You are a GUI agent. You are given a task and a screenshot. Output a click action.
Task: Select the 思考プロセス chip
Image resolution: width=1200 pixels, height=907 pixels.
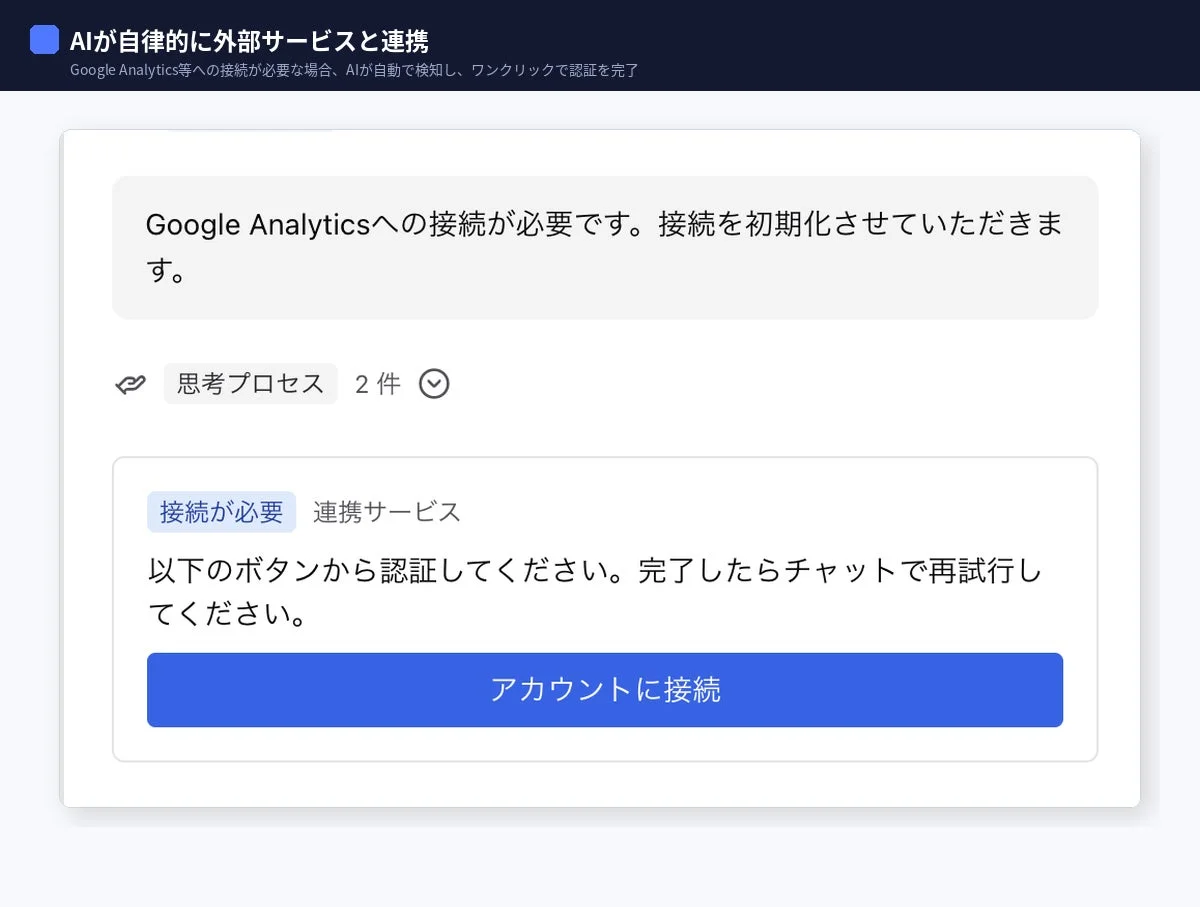coord(249,382)
